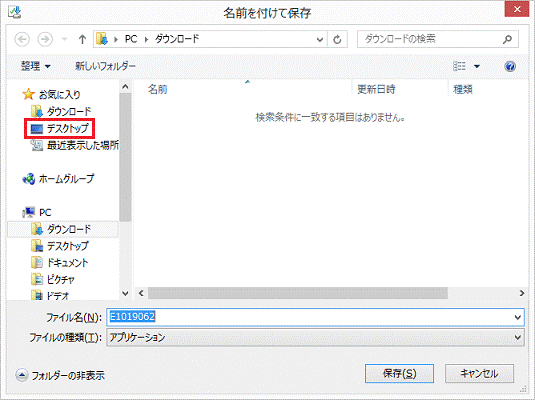Screen dimensions: 535x400
Task: Click the folder icon in address bar
Action: click(102, 39)
